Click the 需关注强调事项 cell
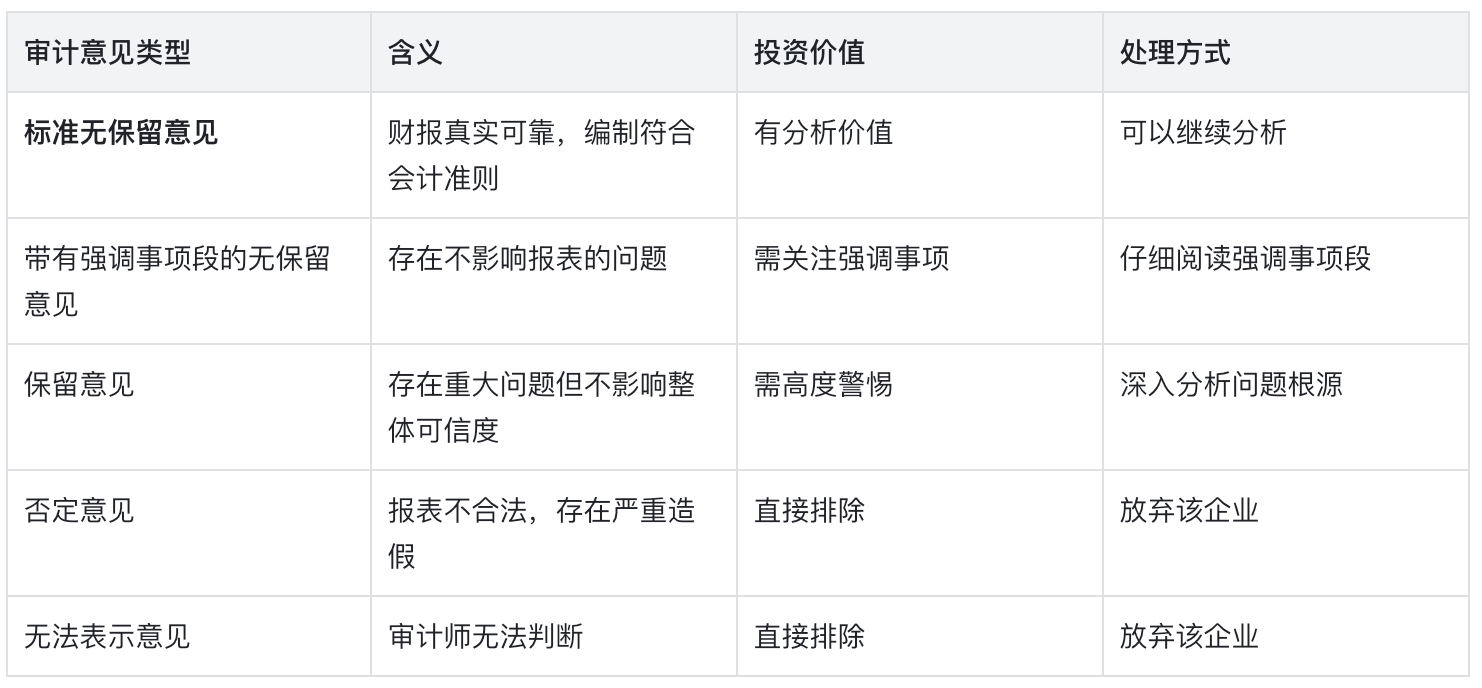 tap(920, 281)
